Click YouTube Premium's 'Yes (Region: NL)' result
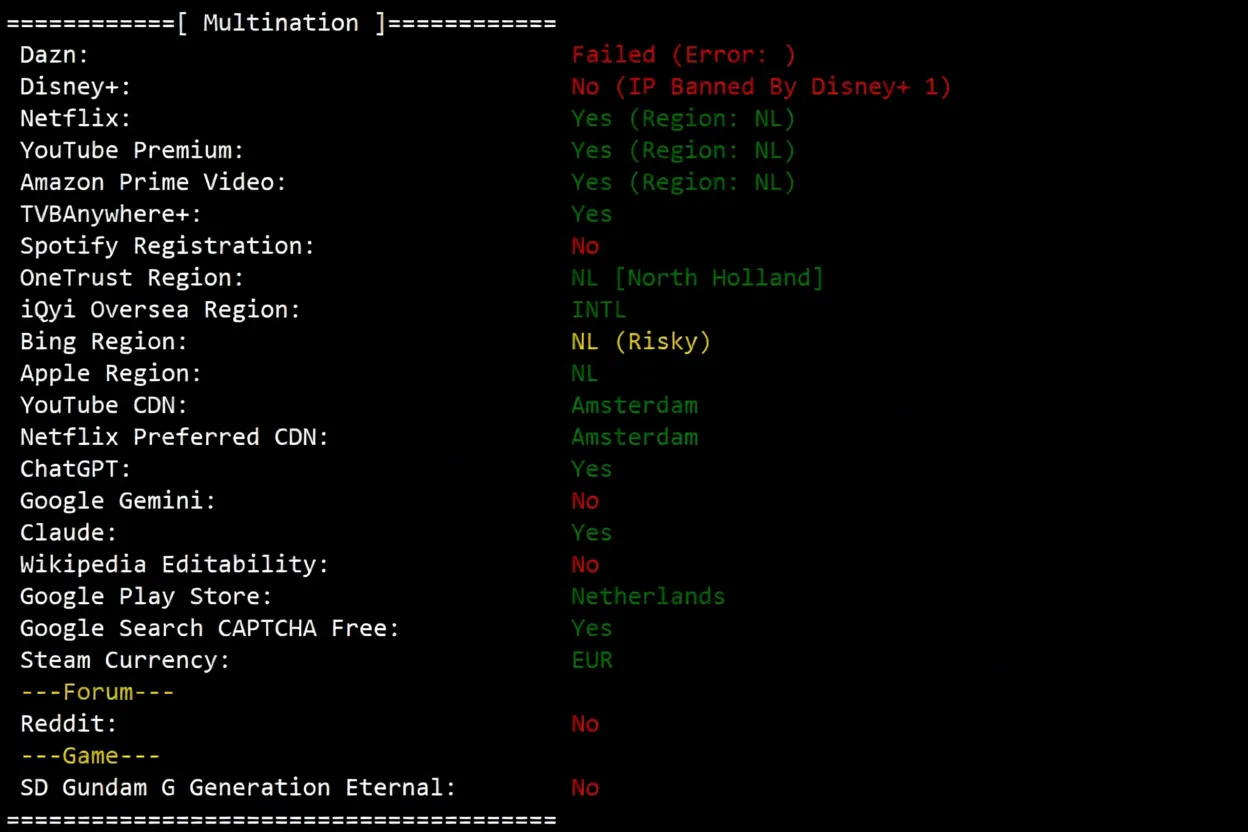Image resolution: width=1248 pixels, height=832 pixels. click(683, 151)
